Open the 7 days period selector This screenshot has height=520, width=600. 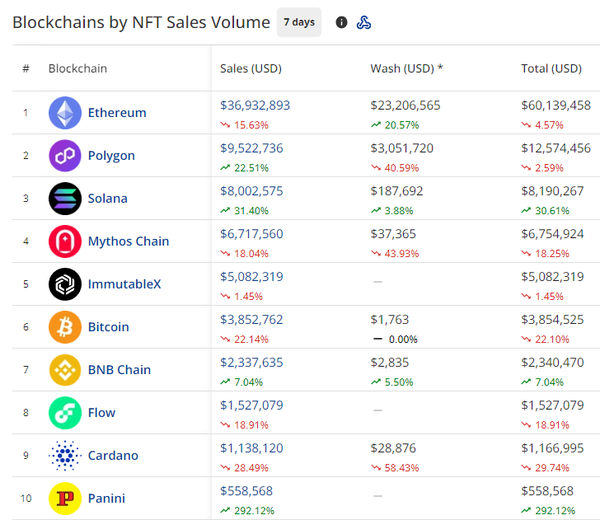coord(299,22)
